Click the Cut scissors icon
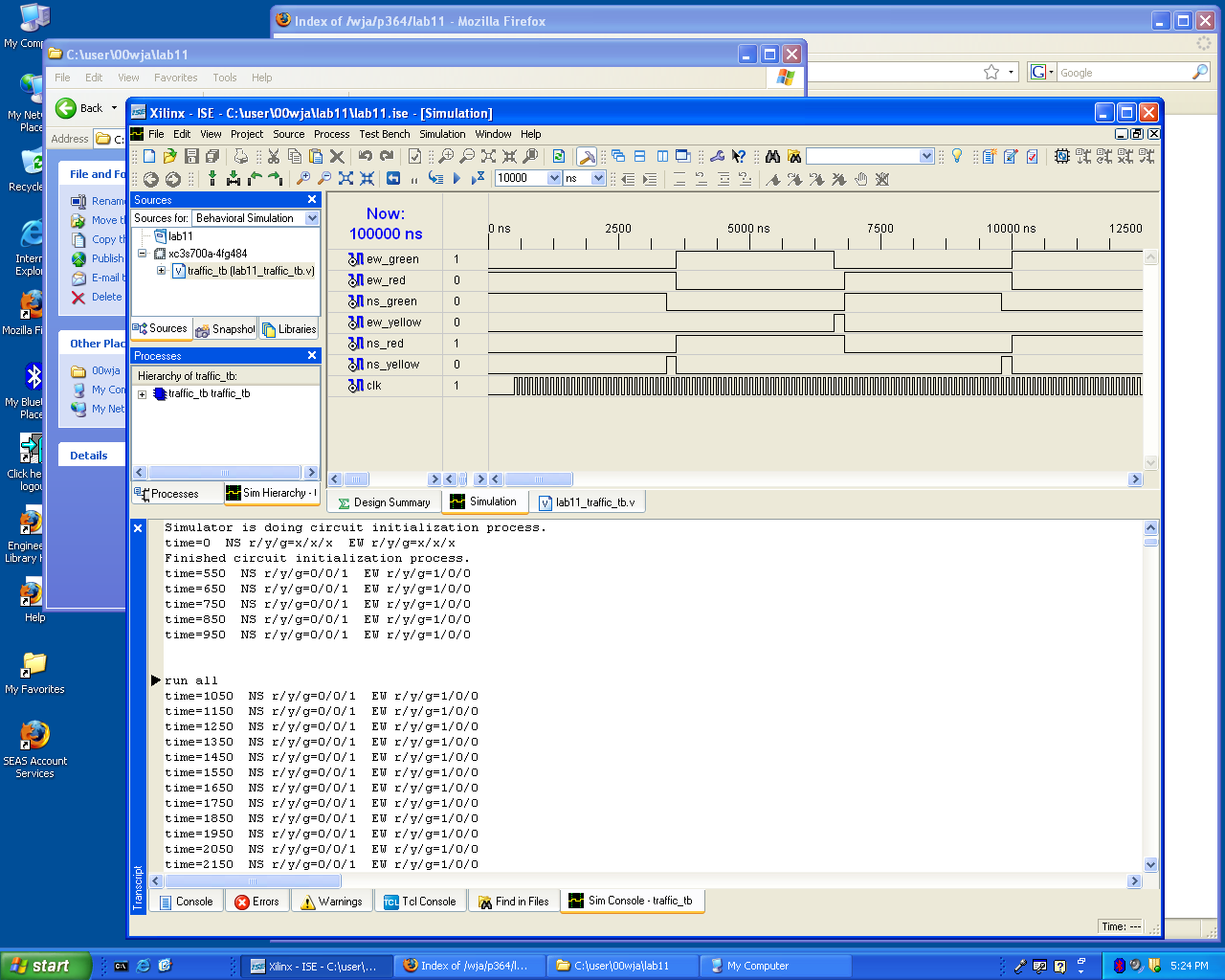 tap(274, 156)
